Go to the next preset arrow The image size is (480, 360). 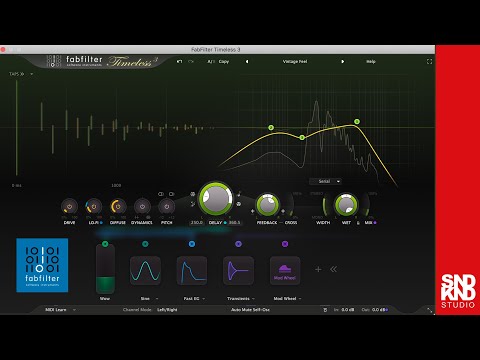pos(342,62)
